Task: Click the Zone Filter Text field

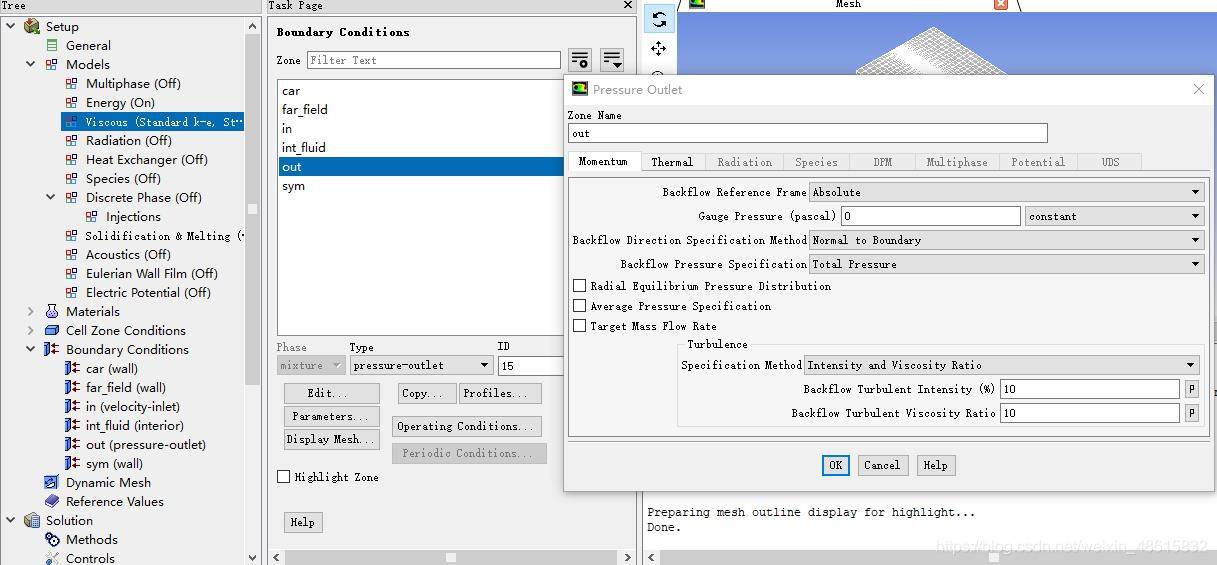Action: point(434,60)
